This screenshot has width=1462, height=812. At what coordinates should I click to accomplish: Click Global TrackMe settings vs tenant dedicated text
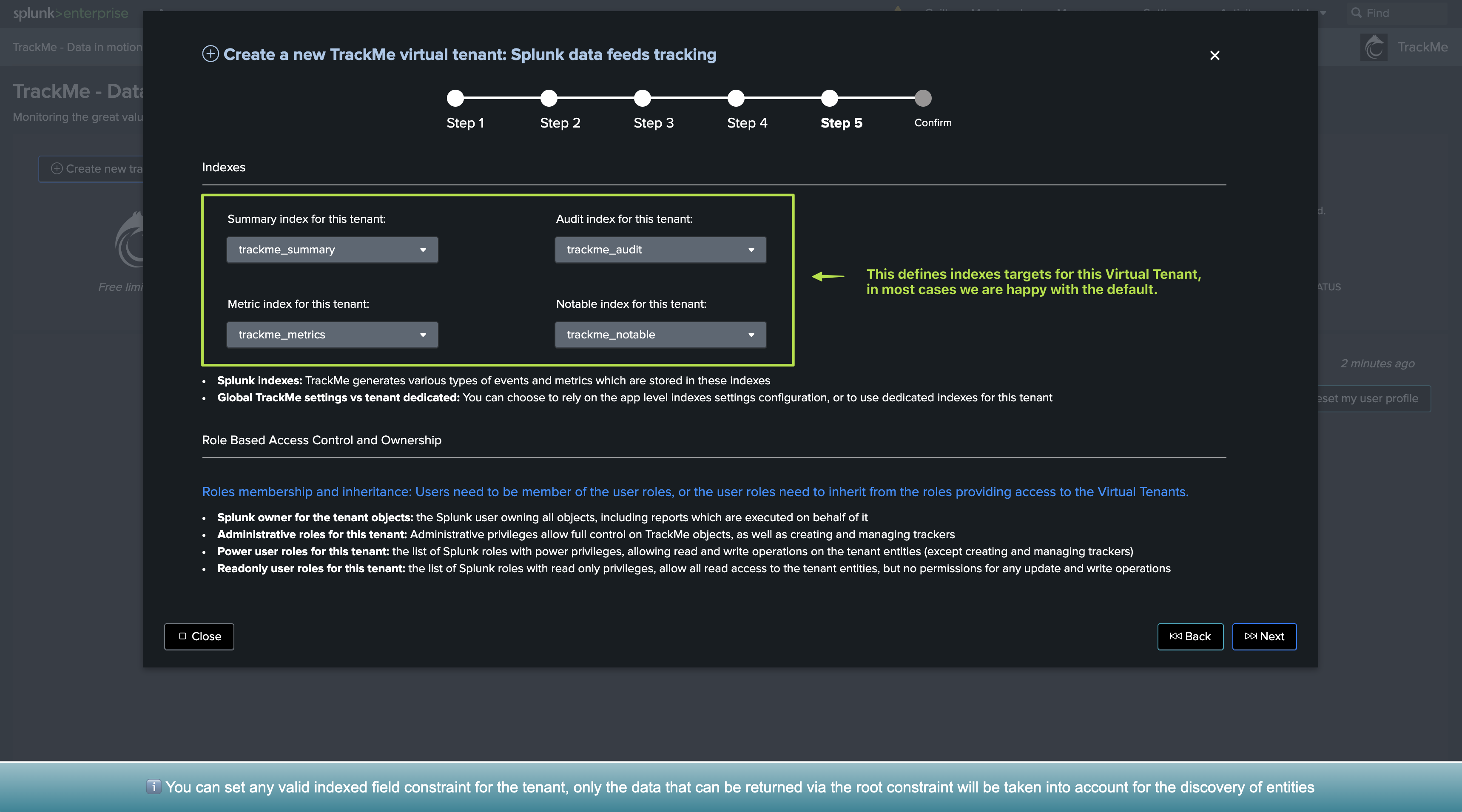click(634, 398)
